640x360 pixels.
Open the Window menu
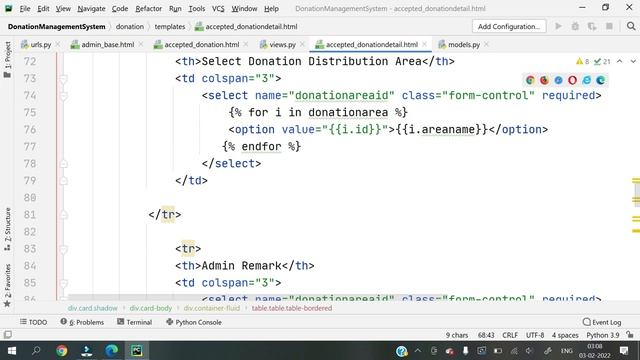244,8
